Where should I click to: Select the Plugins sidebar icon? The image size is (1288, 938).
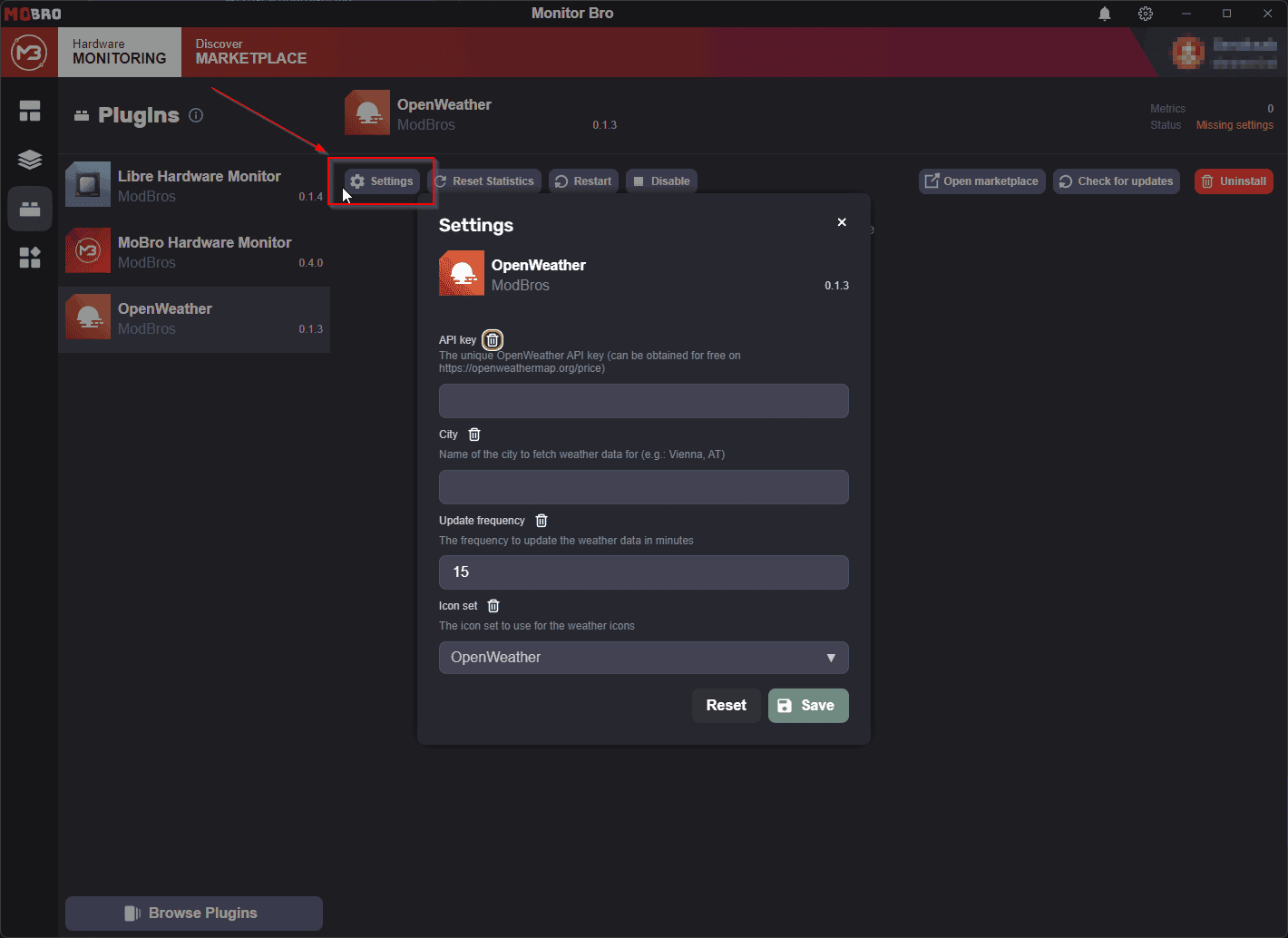click(30, 209)
